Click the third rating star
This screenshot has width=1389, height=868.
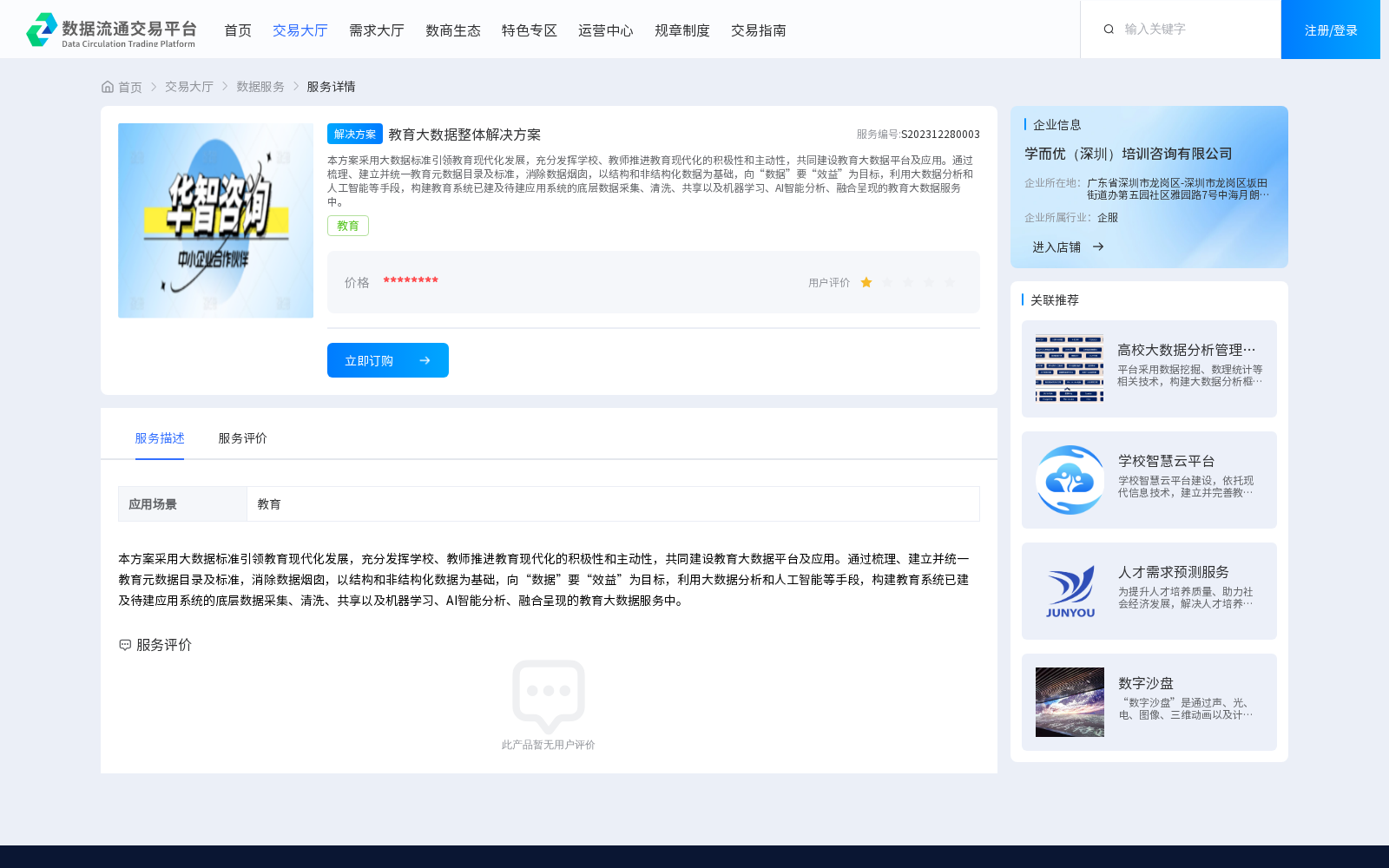(x=908, y=282)
